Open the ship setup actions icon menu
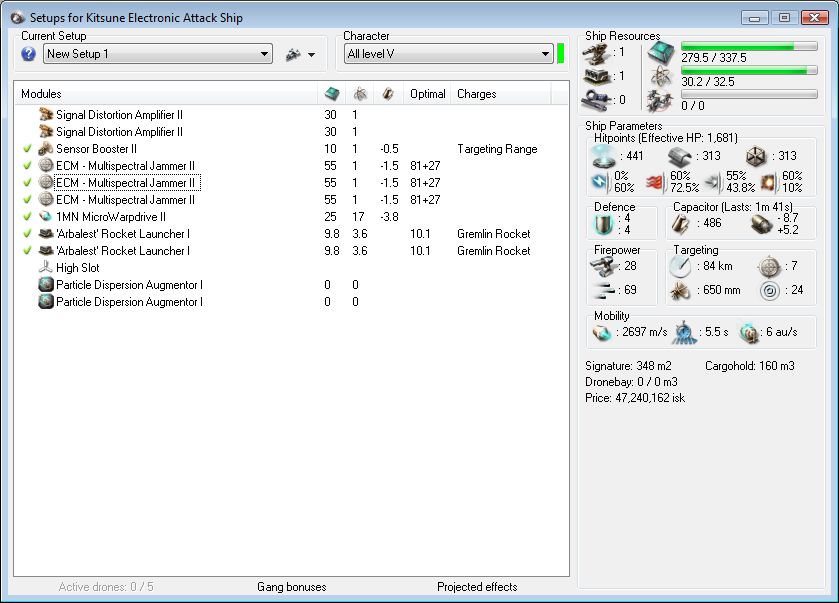 coord(300,54)
